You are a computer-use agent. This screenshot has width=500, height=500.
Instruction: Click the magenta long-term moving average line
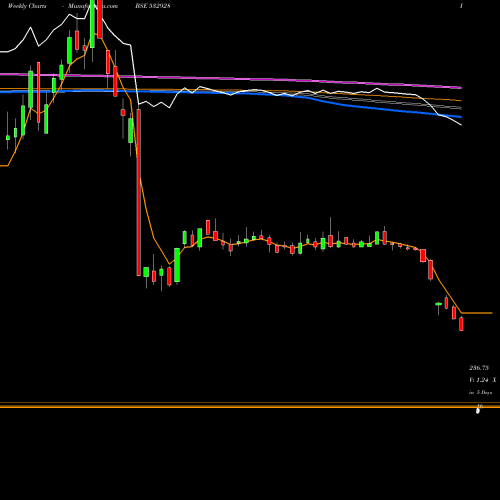point(231,79)
